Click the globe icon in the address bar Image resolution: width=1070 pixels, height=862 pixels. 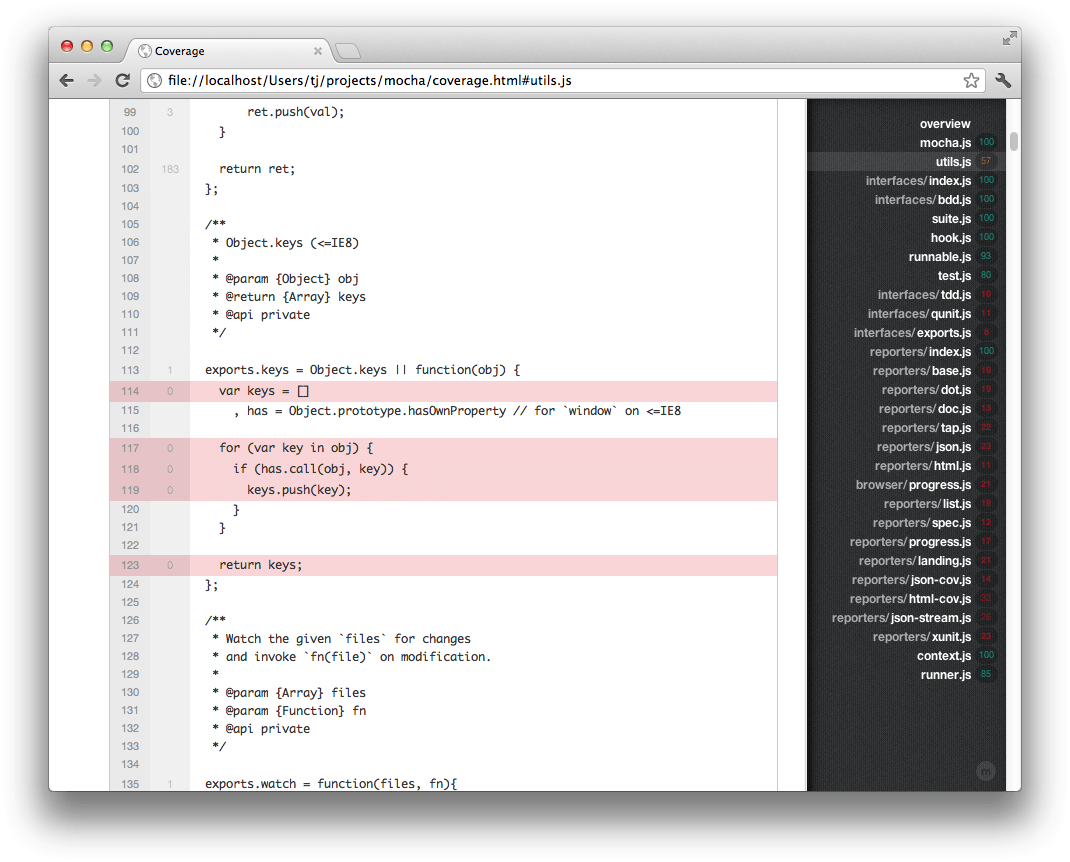155,81
